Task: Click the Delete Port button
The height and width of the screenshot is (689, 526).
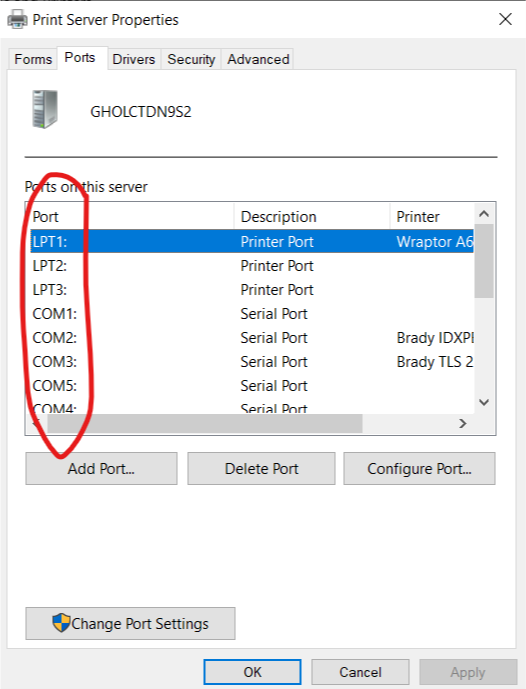Action: tap(261, 468)
